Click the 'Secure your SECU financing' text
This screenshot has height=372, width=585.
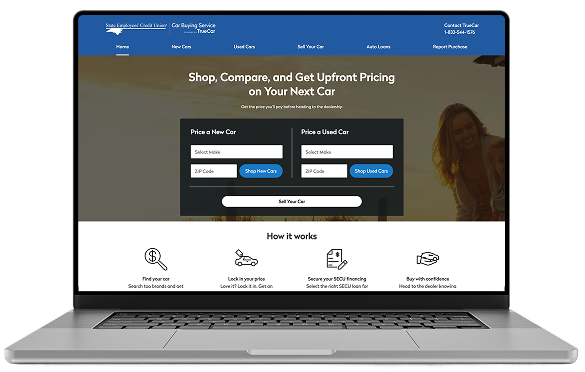(x=337, y=279)
